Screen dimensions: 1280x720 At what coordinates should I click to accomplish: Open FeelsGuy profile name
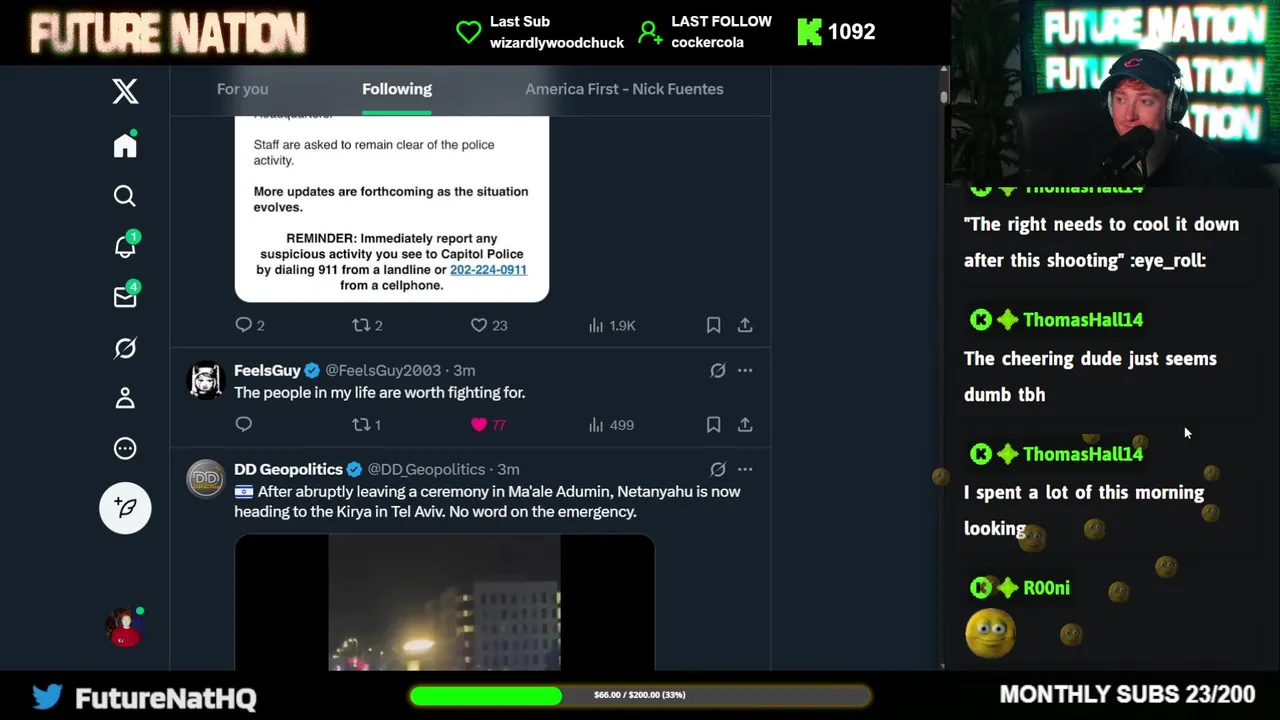pos(267,370)
